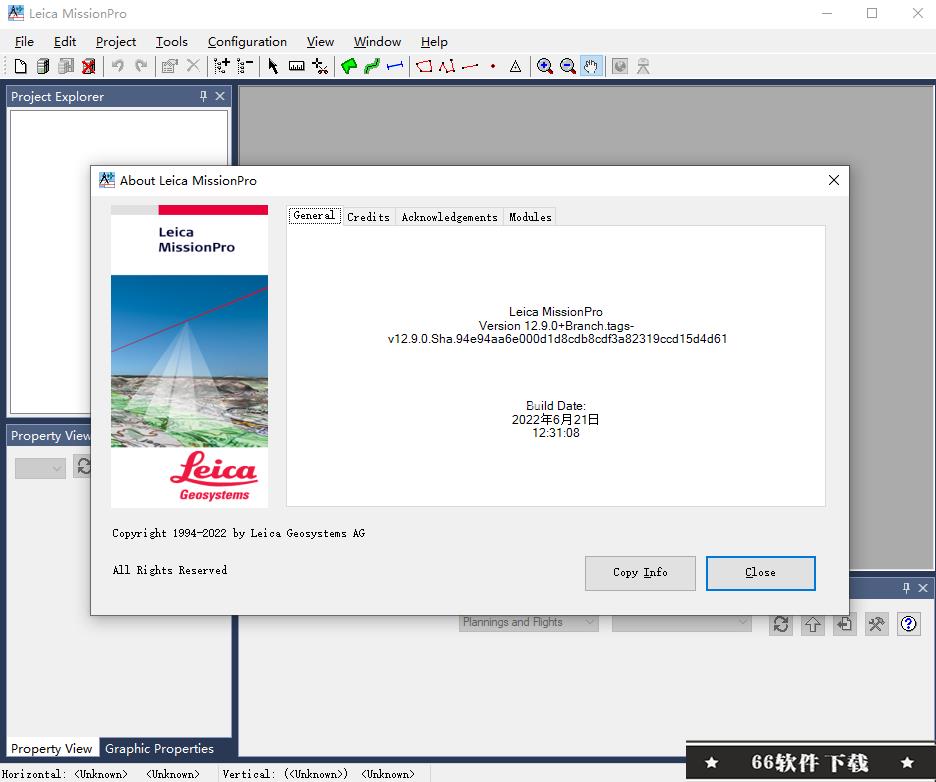936x782 pixels.
Task: Click the red-crossed close project icon
Action: pos(88,66)
